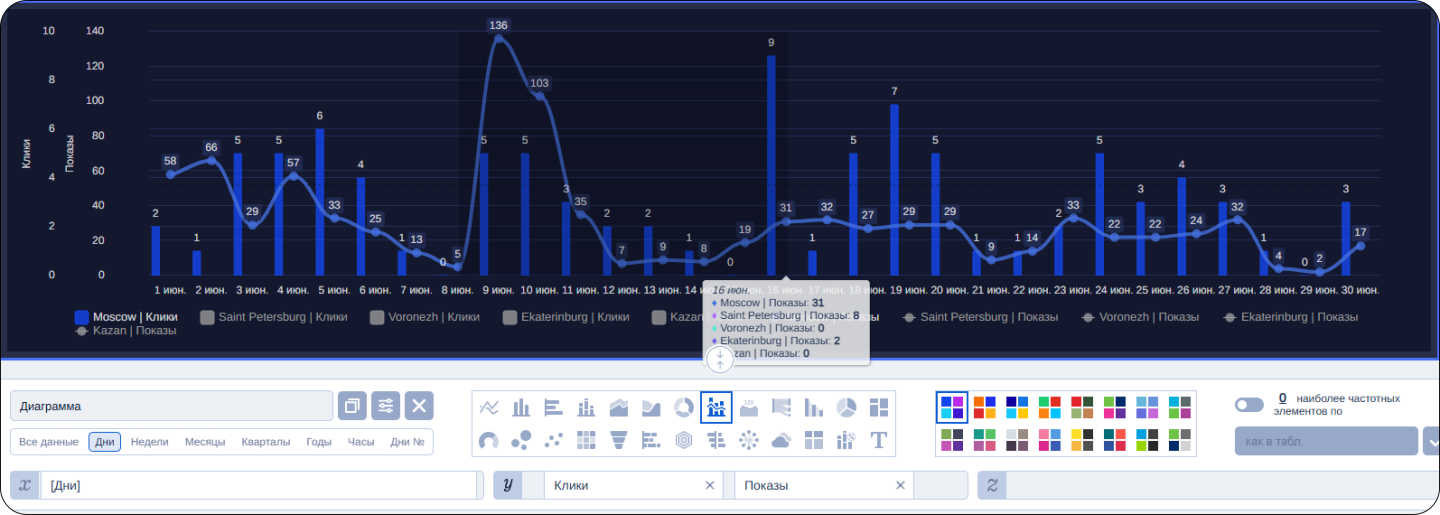Select the horizontal bar chart icon
Viewport: 1440px width, 515px height.
[x=554, y=407]
